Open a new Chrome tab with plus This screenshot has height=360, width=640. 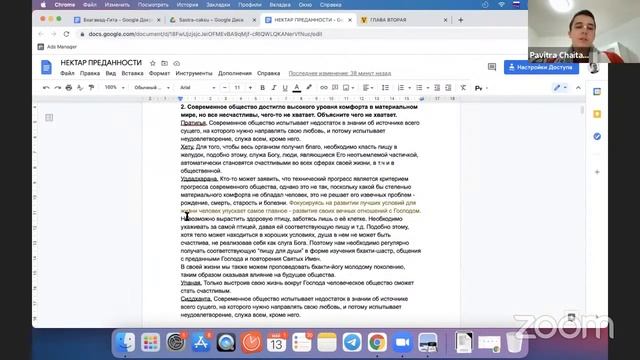click(x=460, y=20)
